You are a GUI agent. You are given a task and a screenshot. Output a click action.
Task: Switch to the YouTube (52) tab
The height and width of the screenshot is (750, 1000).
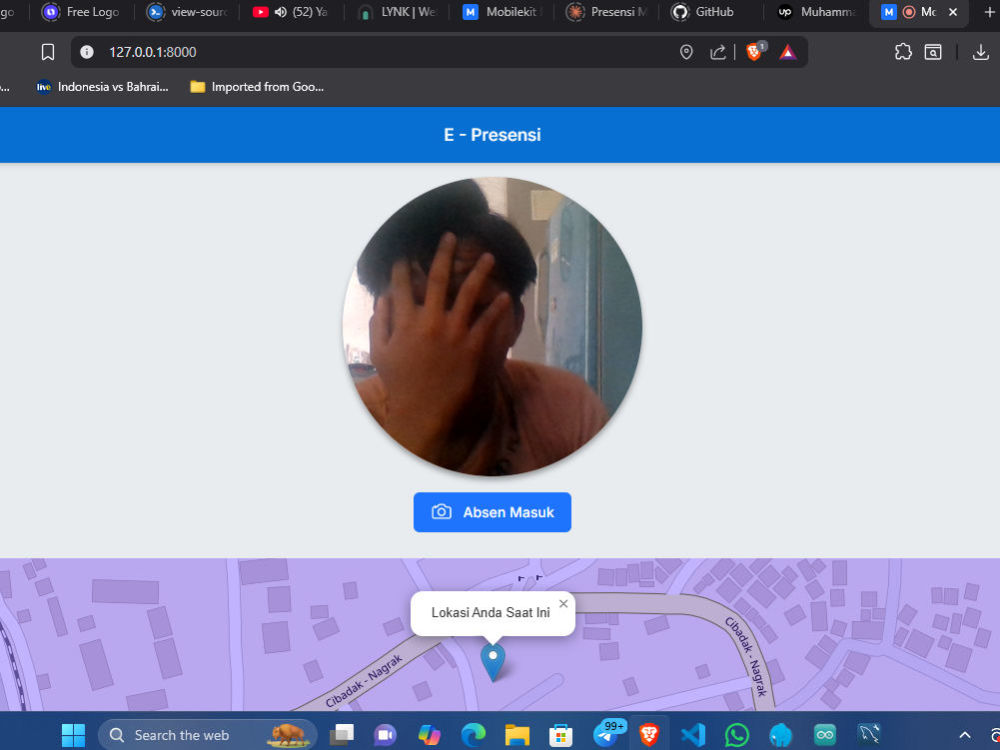(x=291, y=12)
